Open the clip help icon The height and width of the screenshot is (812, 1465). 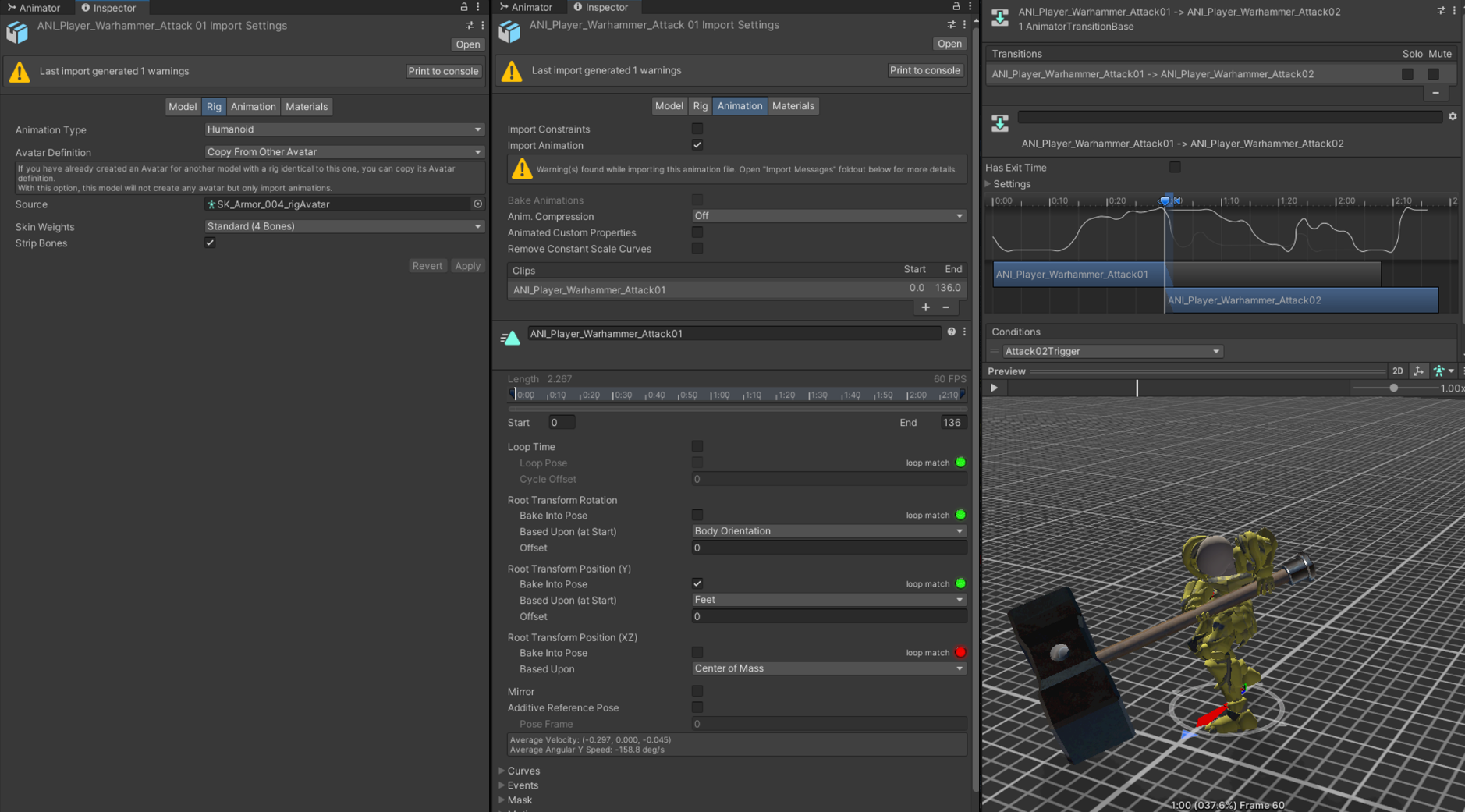(951, 332)
